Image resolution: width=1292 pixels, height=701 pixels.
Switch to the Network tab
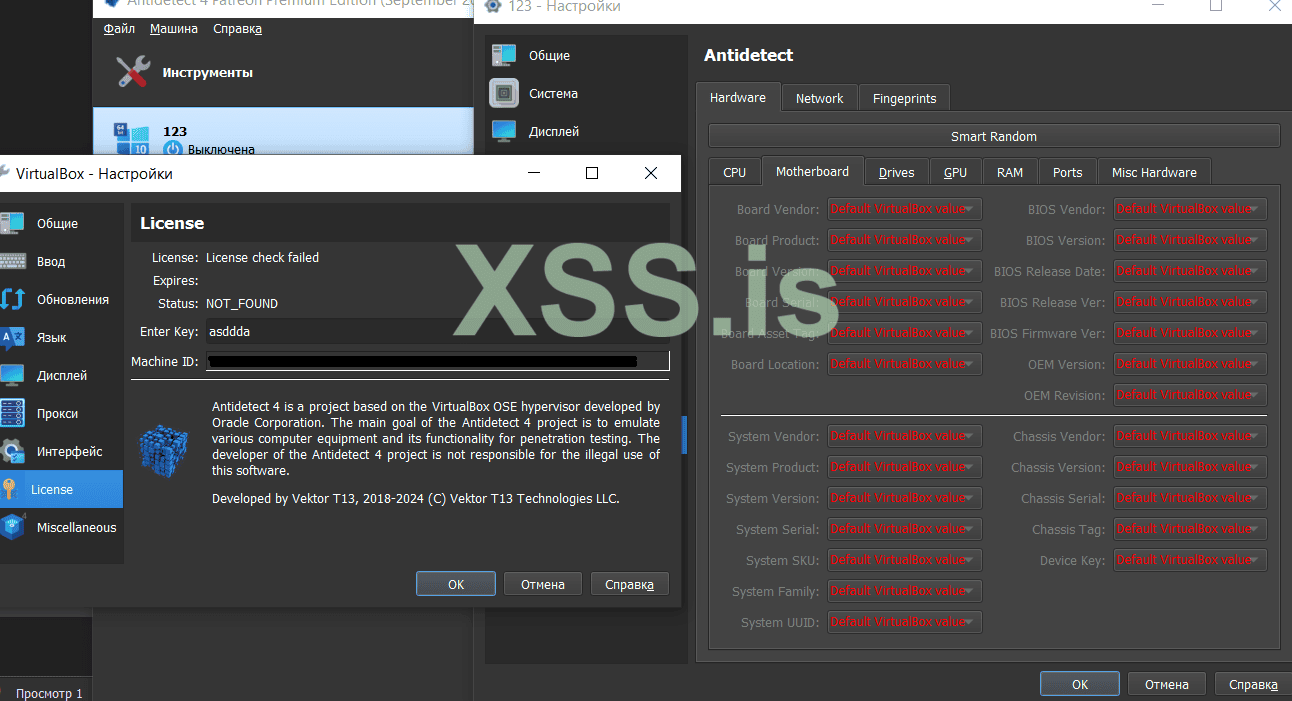(x=820, y=98)
